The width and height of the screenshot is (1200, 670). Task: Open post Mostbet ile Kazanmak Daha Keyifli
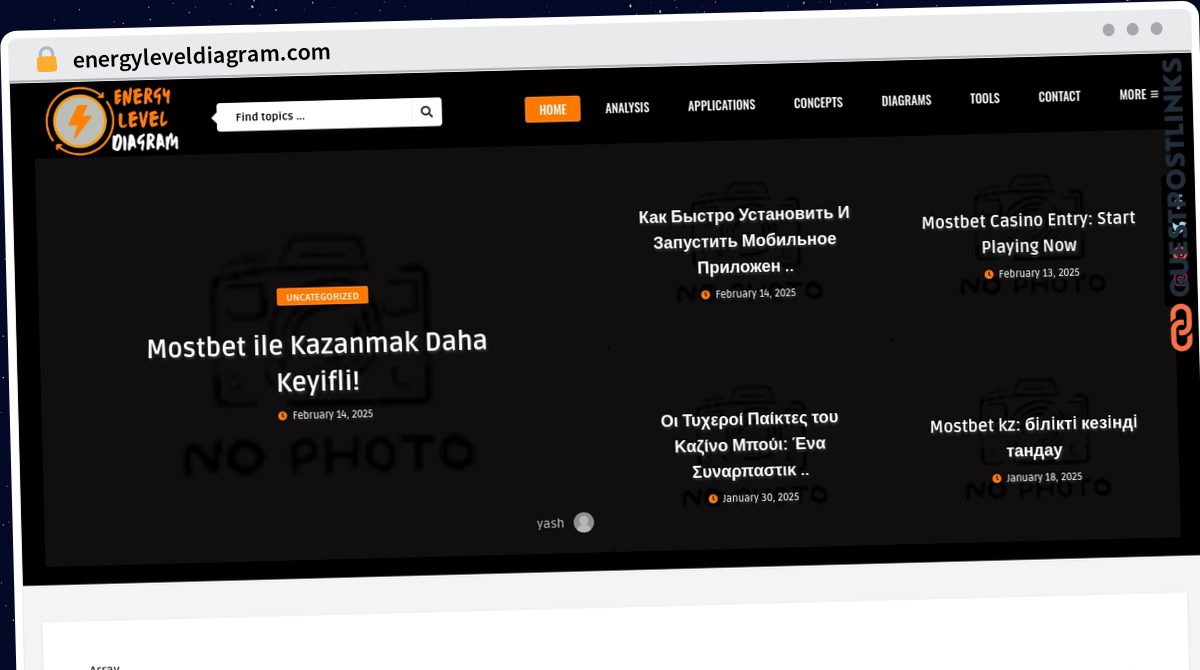click(317, 361)
